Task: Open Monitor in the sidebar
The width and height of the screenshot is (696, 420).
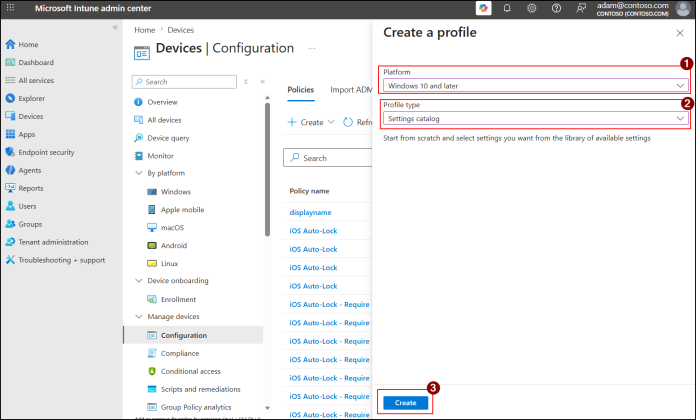Action: point(160,156)
